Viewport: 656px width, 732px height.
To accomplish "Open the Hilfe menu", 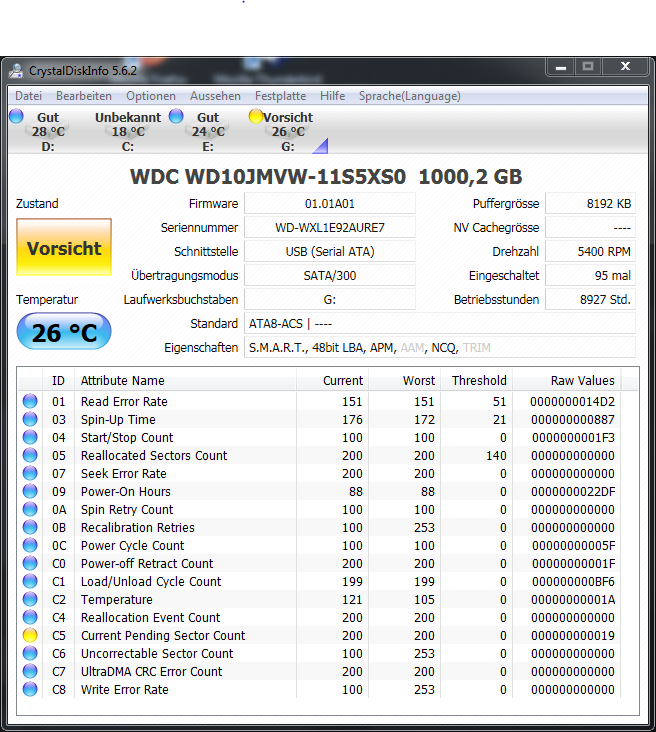I will 332,96.
